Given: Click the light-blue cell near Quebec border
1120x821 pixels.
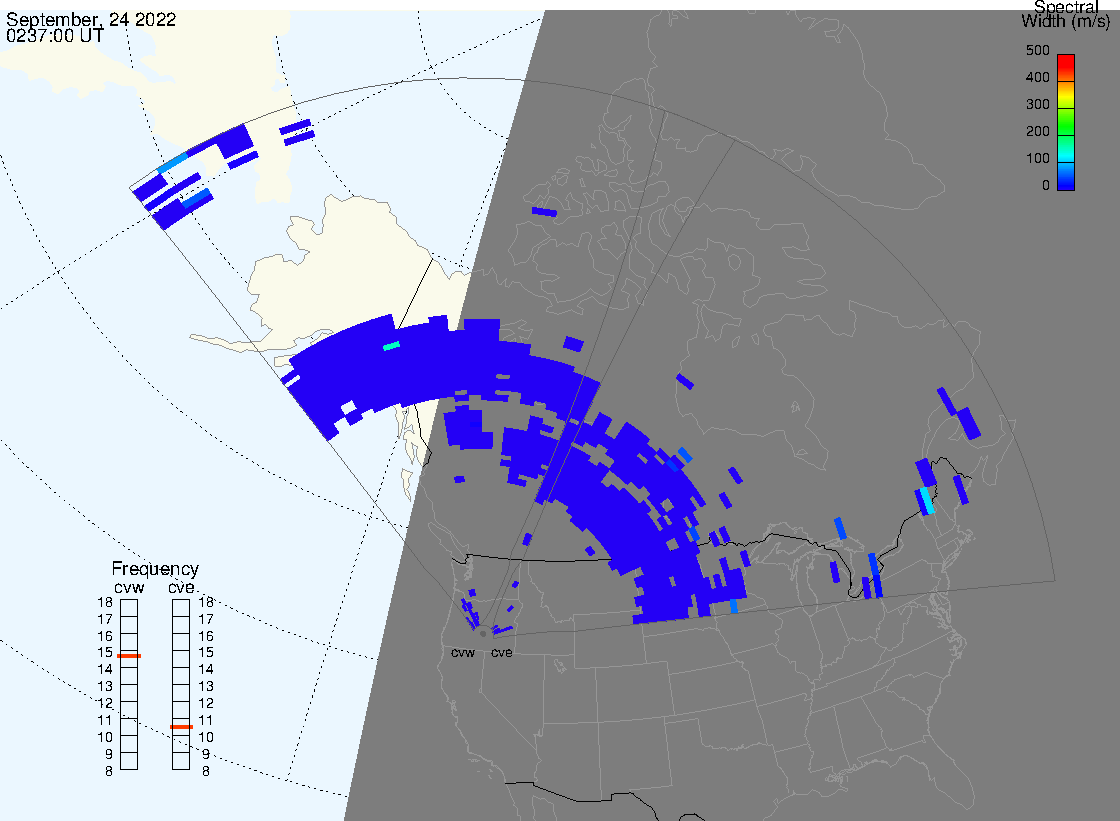Looking at the screenshot, I should 927,500.
